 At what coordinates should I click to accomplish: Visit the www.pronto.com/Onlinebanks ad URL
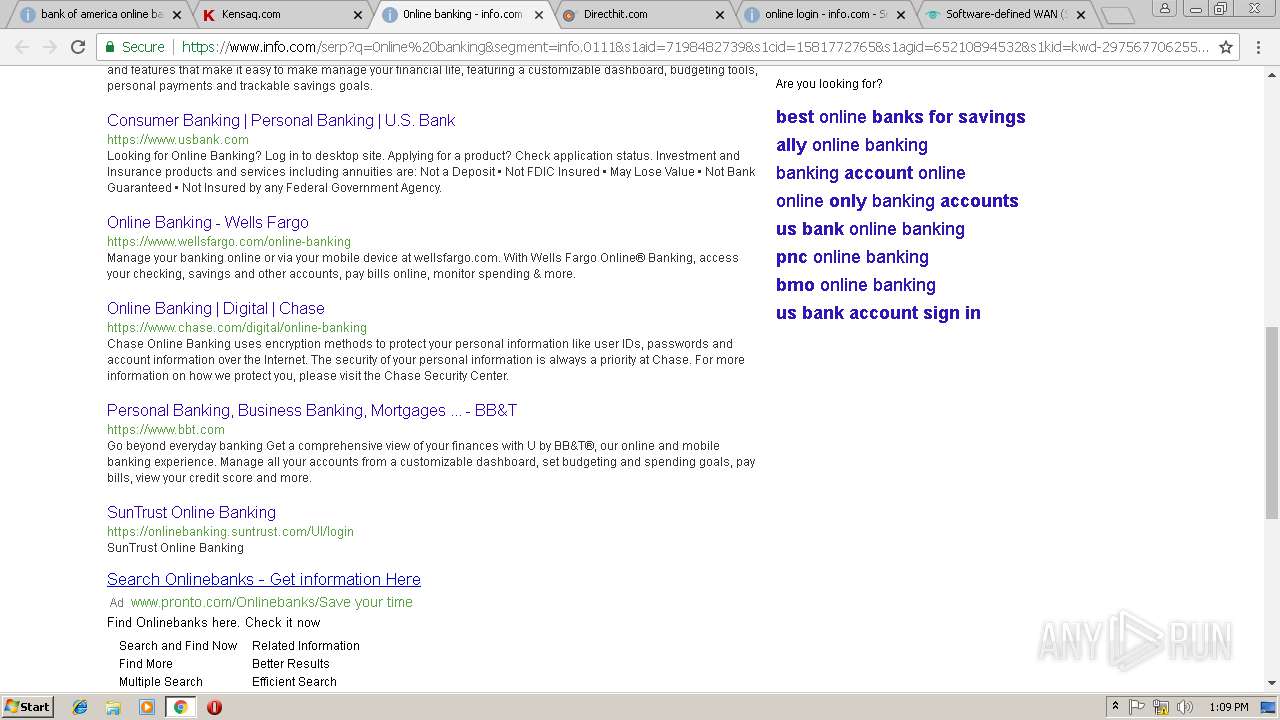[271, 602]
